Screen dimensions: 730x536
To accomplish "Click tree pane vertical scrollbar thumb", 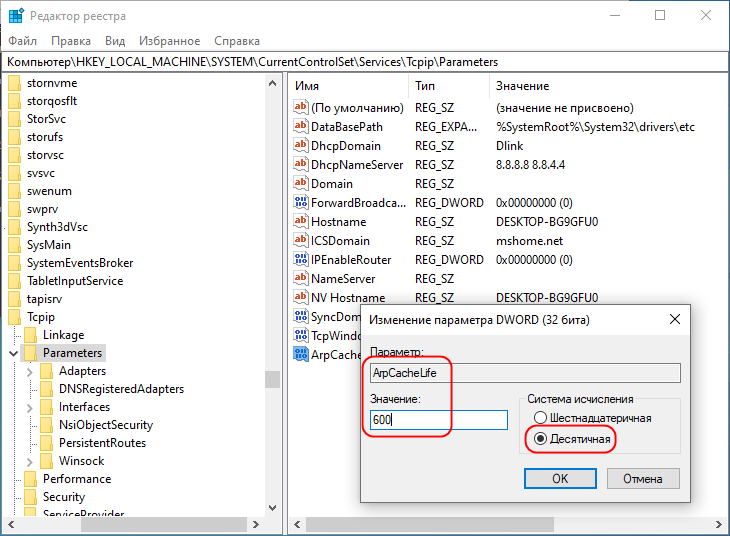I will coord(272,379).
